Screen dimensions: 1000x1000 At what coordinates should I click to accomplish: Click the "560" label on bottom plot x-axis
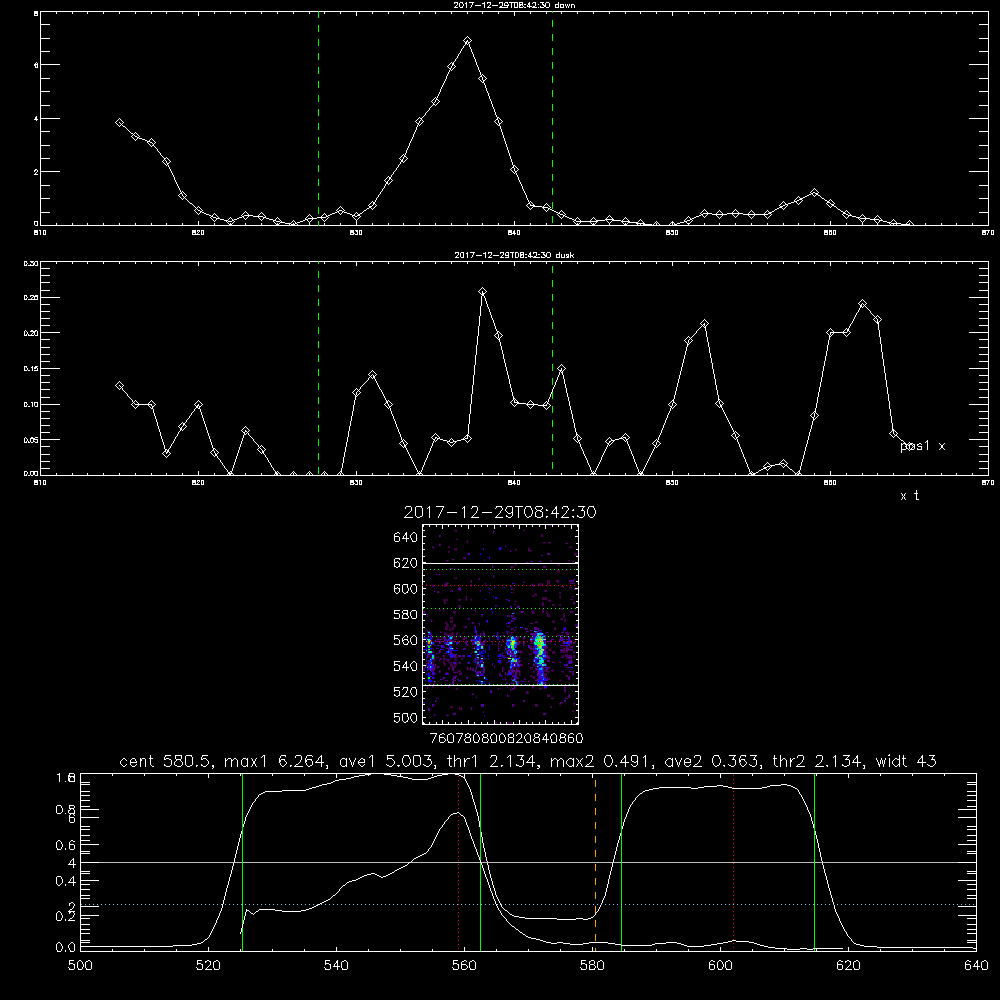(464, 966)
